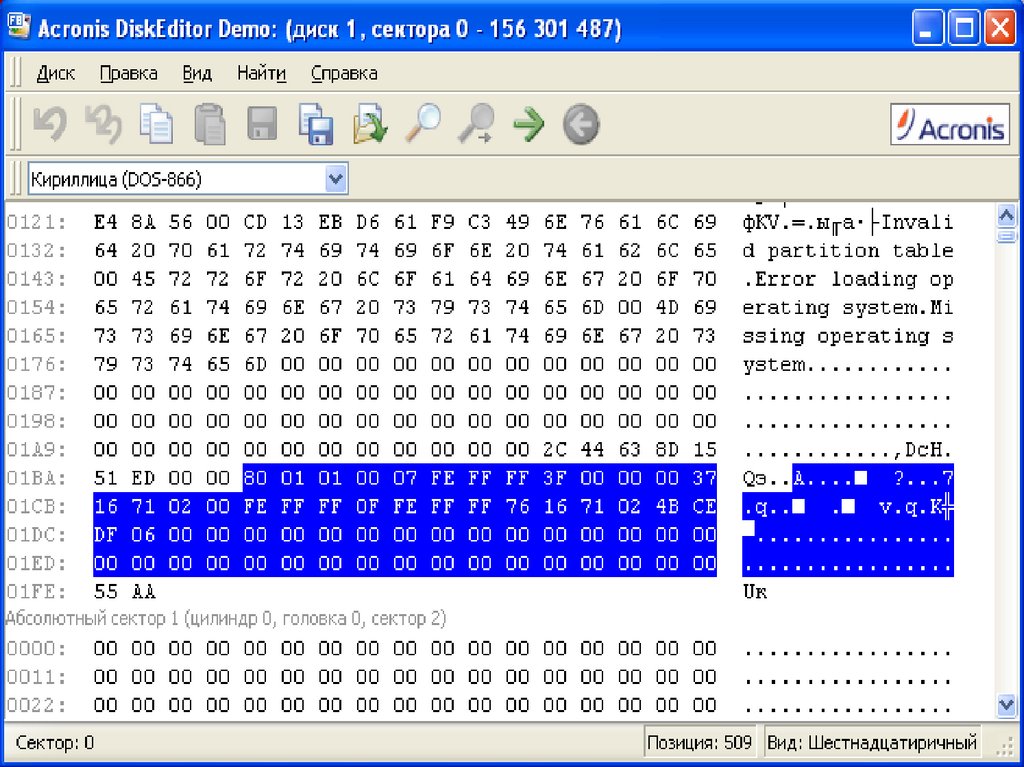Click byte E4 at offset 0121
The height and width of the screenshot is (767, 1024).
[106, 222]
